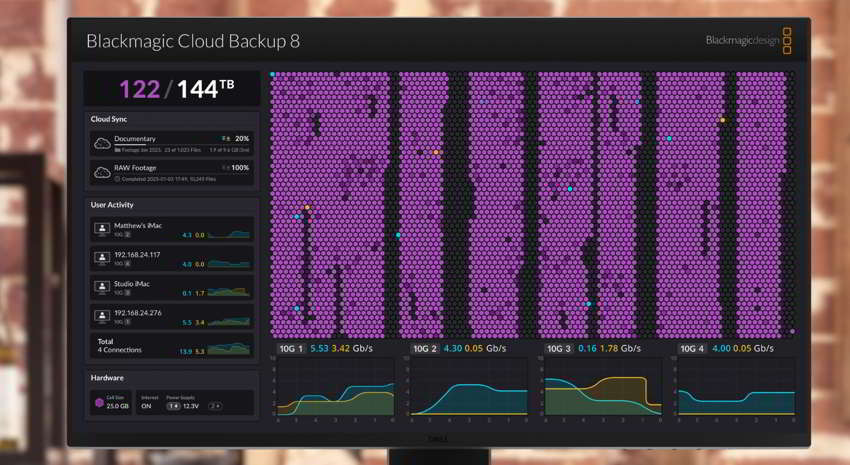
Task: Click the 4.30 read speed value
Action: point(453,348)
